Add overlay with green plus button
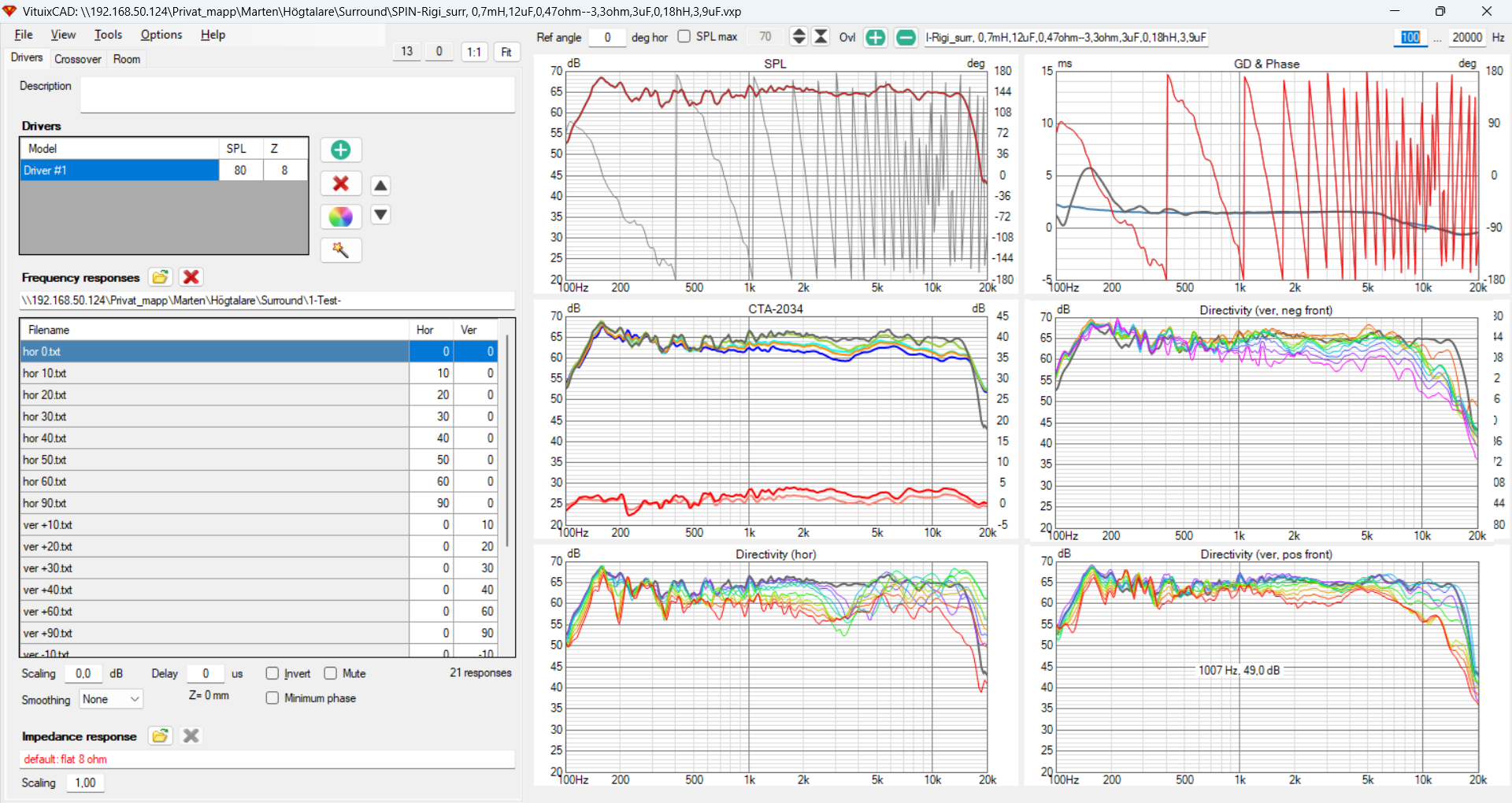The width and height of the screenshot is (1512, 803). (x=875, y=37)
